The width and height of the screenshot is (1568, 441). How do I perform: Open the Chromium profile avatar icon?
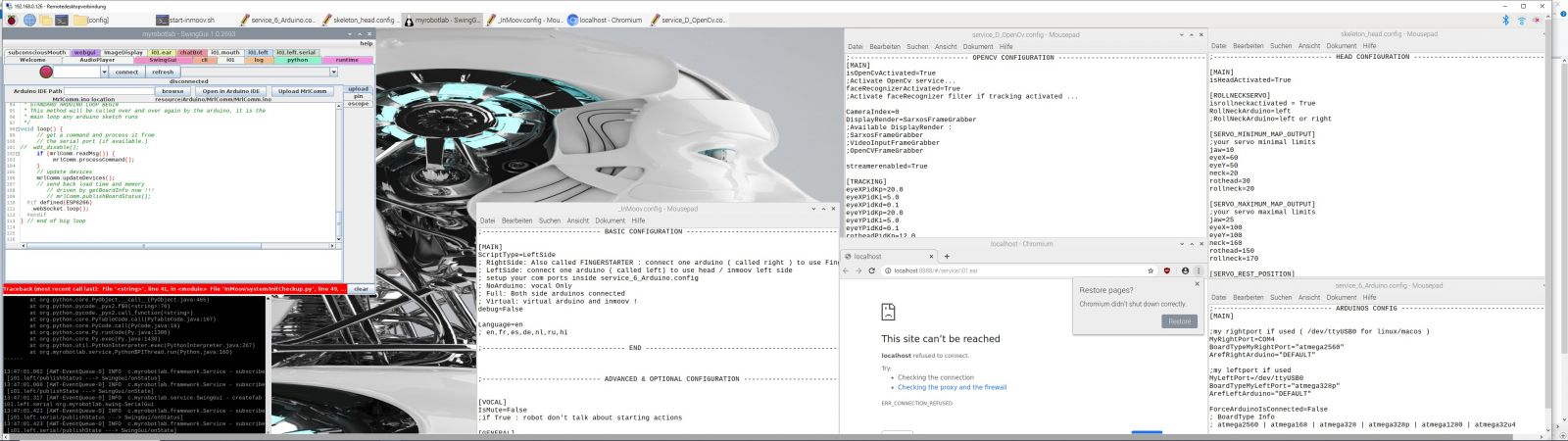pyautogui.click(x=1185, y=270)
